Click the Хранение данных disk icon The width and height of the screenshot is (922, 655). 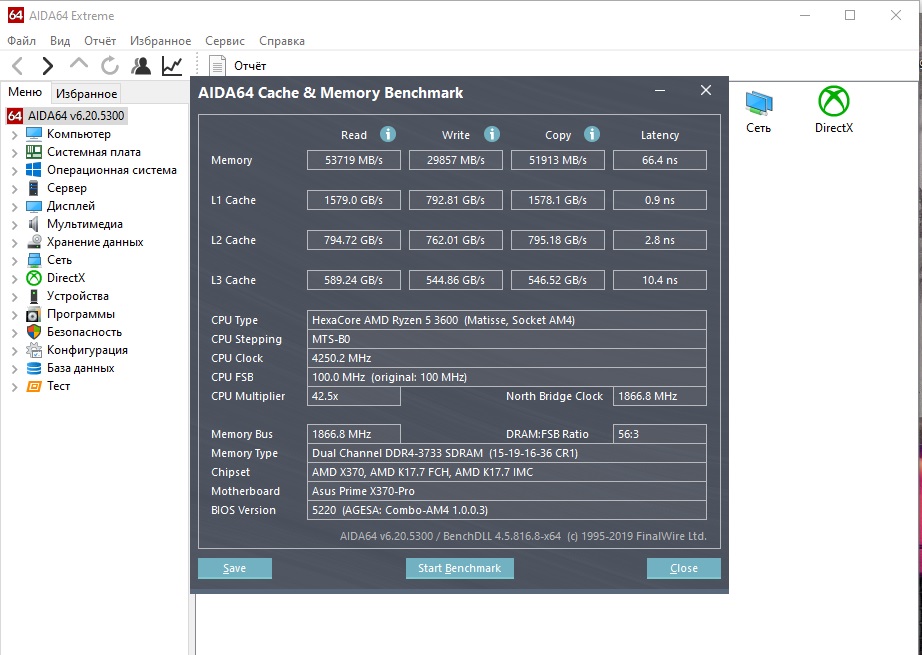[x=34, y=242]
